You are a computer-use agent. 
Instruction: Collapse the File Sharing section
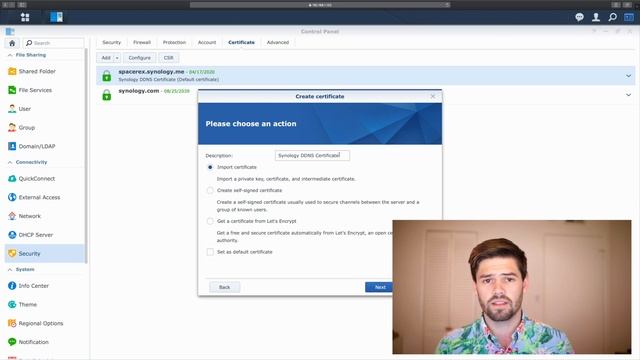point(10,55)
